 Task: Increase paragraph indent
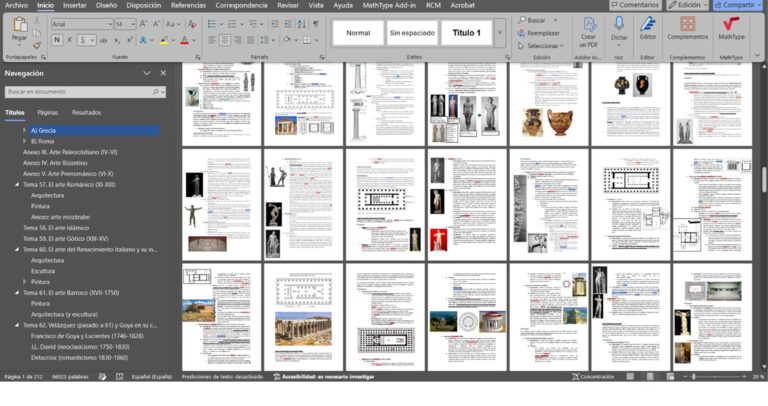[x=288, y=24]
